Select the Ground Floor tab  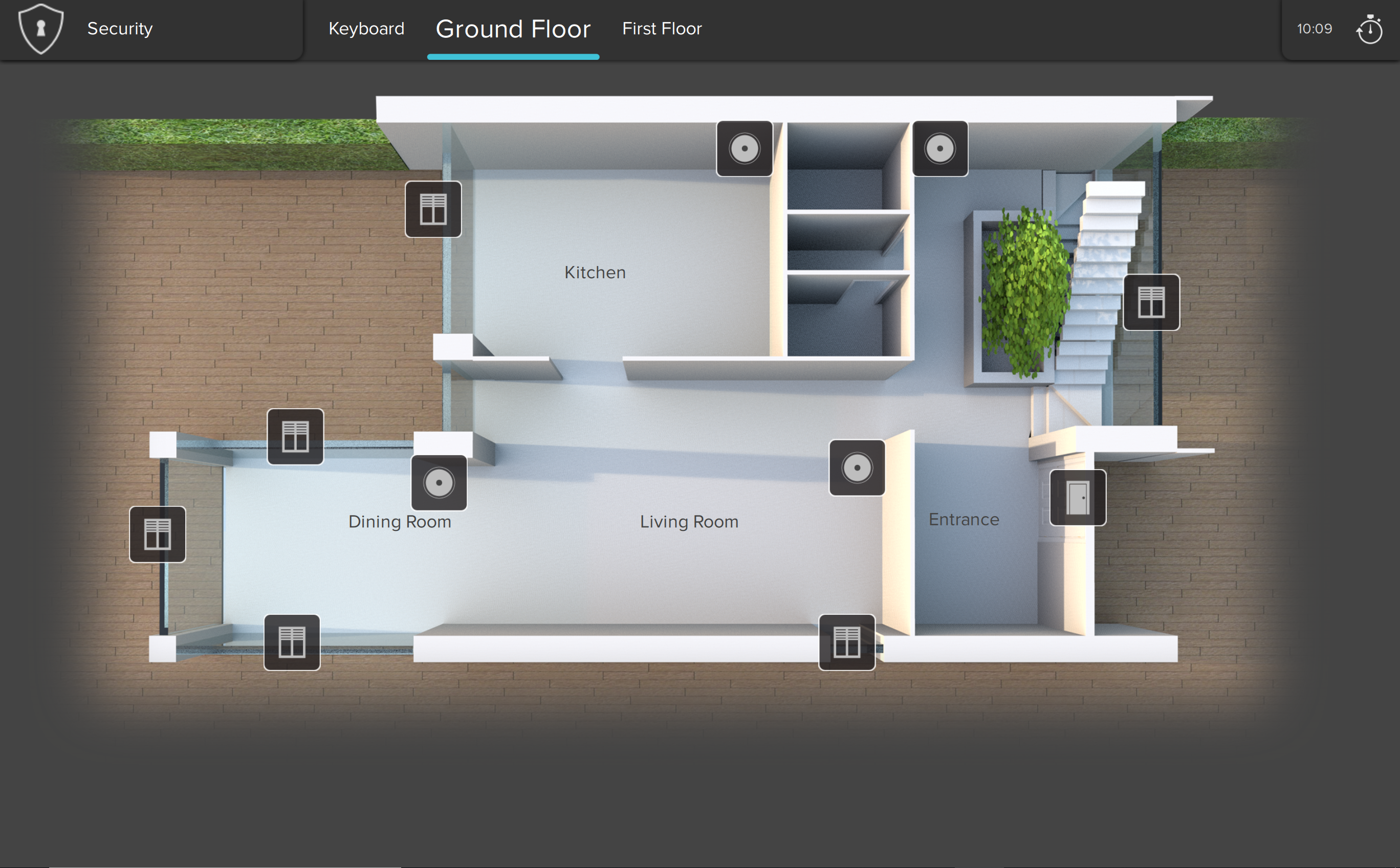coord(513,29)
